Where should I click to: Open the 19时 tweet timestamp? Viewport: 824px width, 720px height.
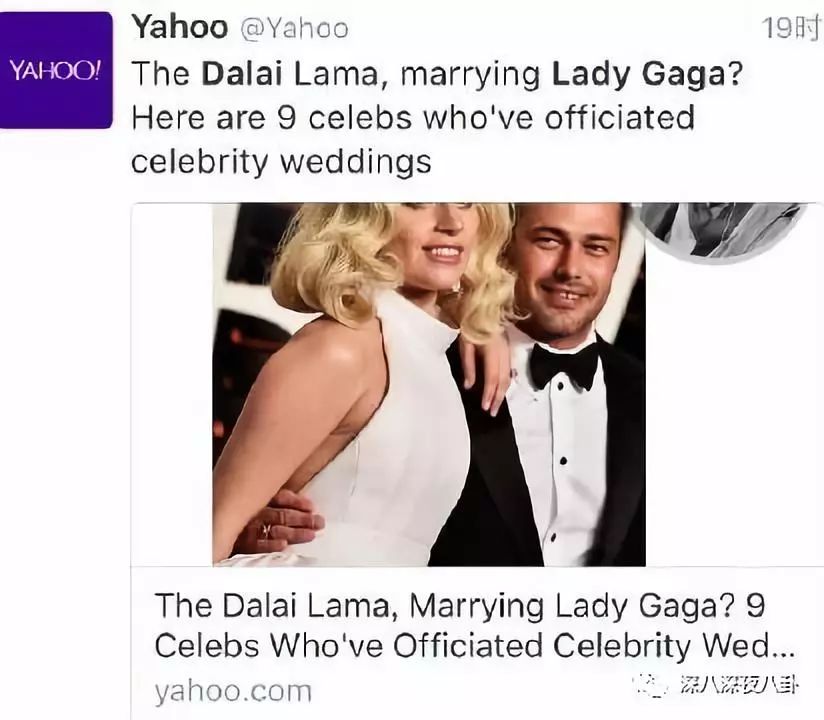(x=792, y=28)
